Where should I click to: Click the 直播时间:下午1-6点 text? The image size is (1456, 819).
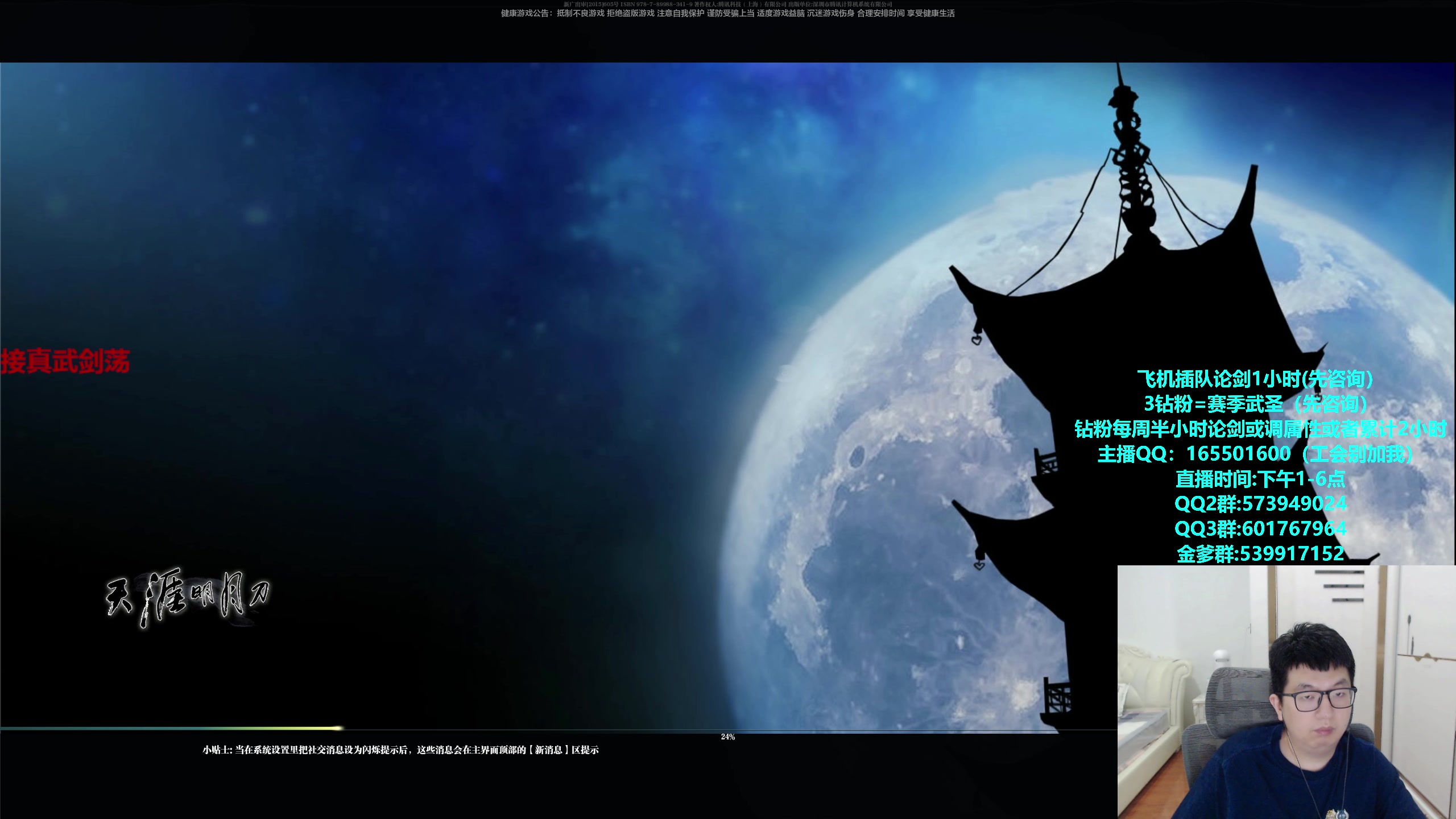(x=1260, y=479)
